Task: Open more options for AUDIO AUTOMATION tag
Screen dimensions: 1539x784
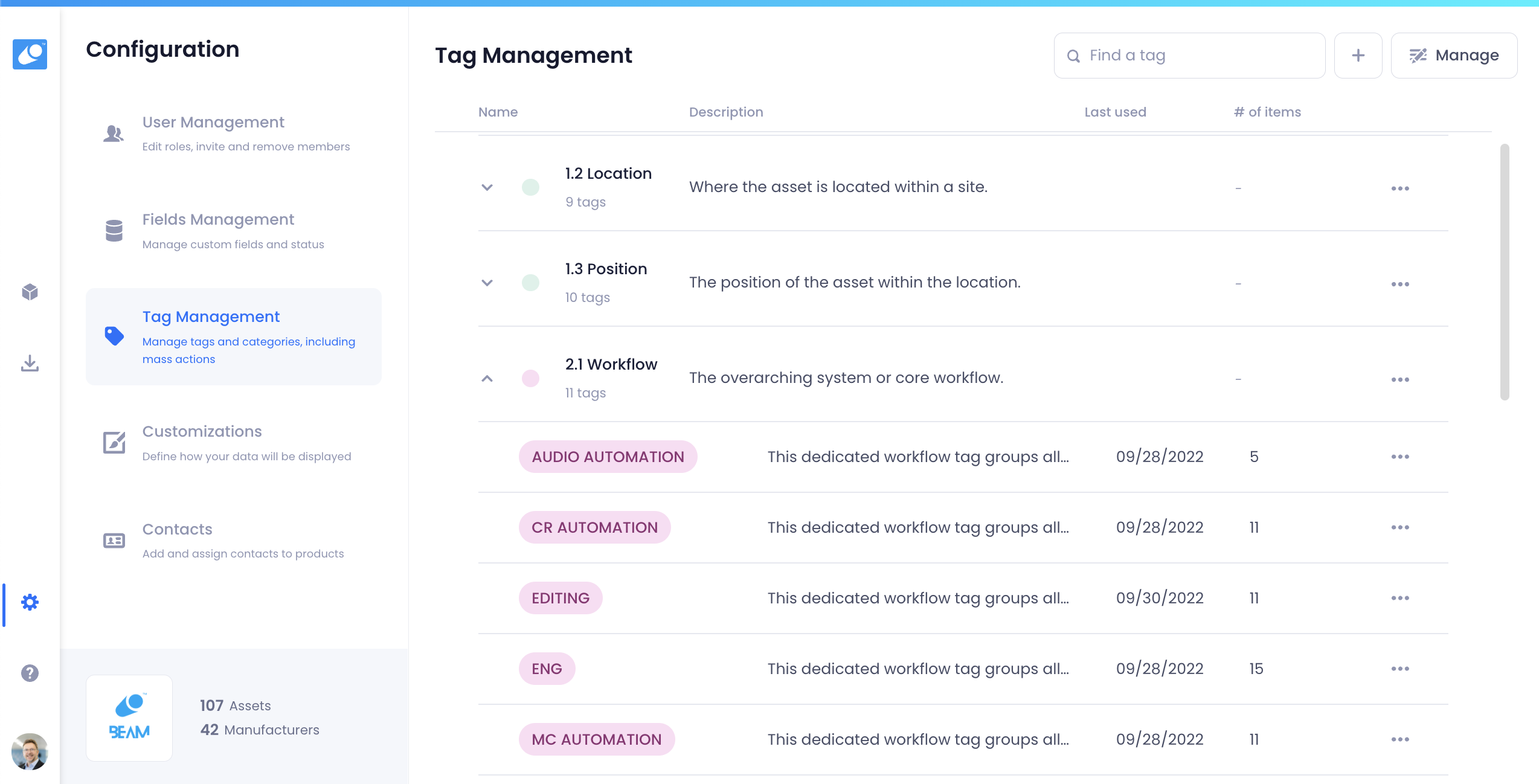Action: coord(1399,457)
